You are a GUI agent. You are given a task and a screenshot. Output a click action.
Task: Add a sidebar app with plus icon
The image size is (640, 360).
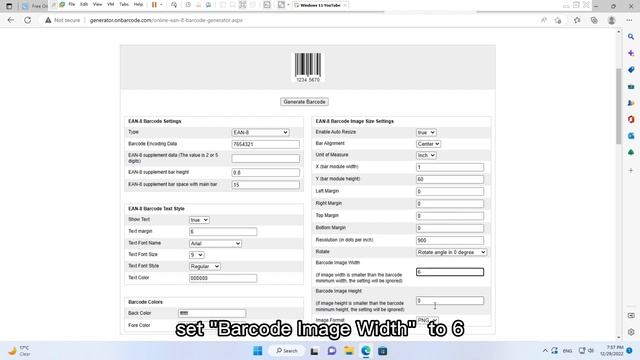(631, 170)
